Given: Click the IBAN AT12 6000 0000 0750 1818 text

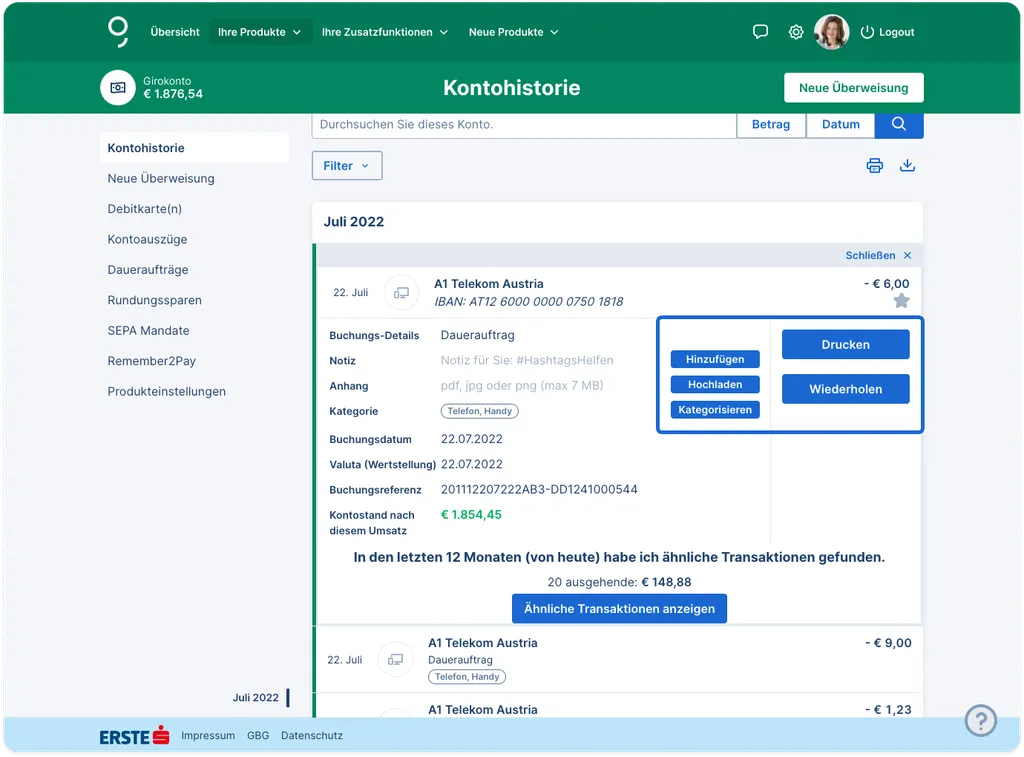Looking at the screenshot, I should pyautogui.click(x=528, y=302).
